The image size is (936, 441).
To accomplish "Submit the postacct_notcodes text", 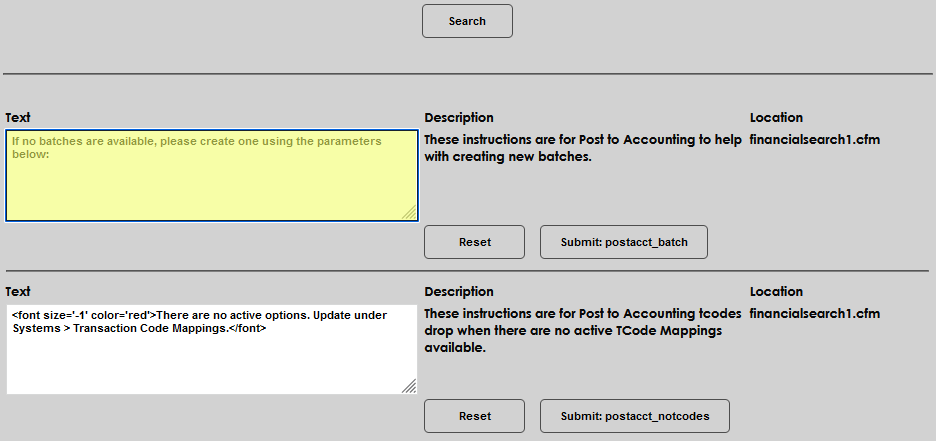I will click(x=635, y=416).
